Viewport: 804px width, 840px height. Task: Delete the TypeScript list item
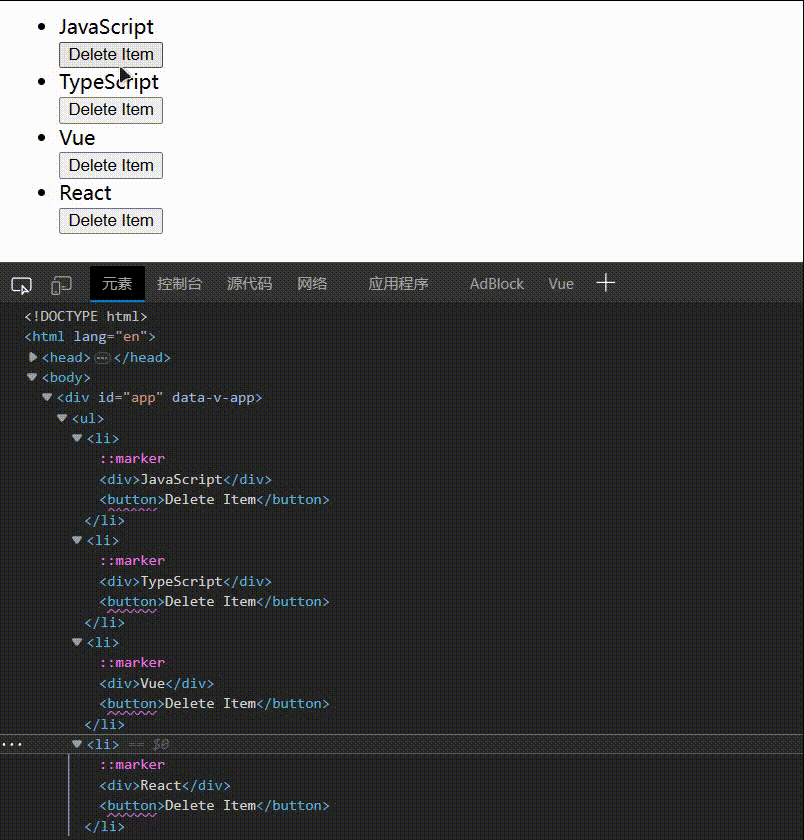coord(111,110)
